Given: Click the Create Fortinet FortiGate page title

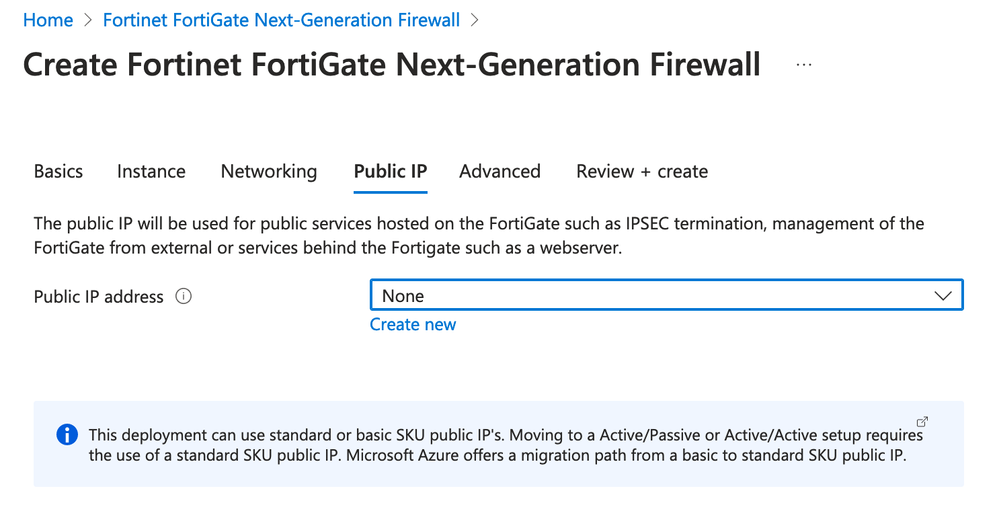Looking at the screenshot, I should click(391, 65).
